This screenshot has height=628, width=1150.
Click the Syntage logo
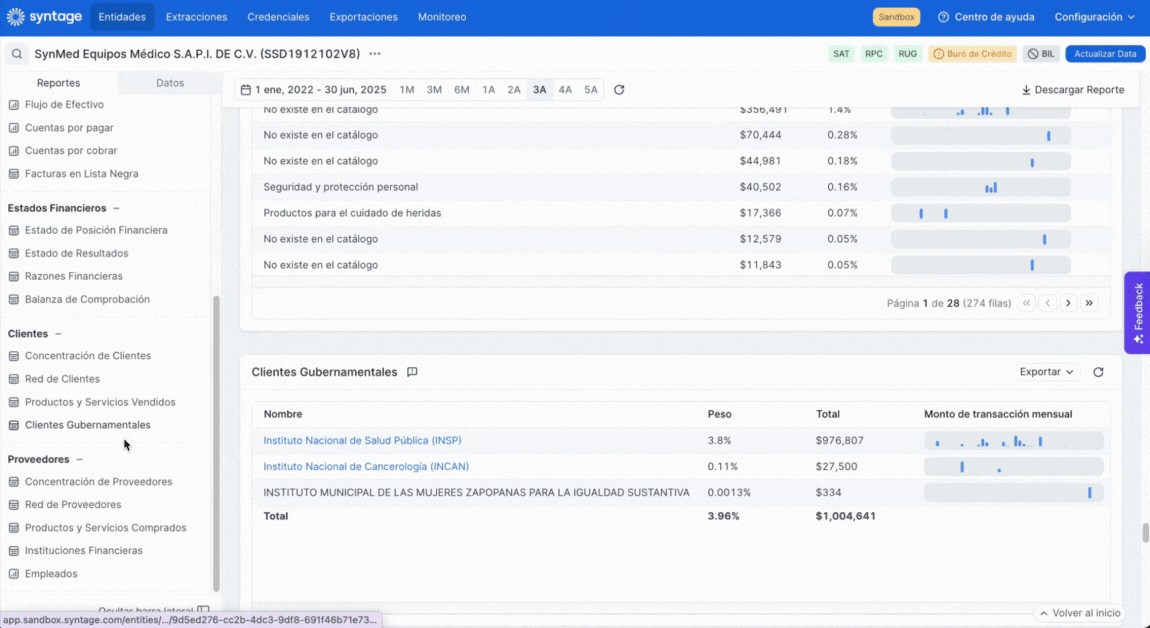44,17
